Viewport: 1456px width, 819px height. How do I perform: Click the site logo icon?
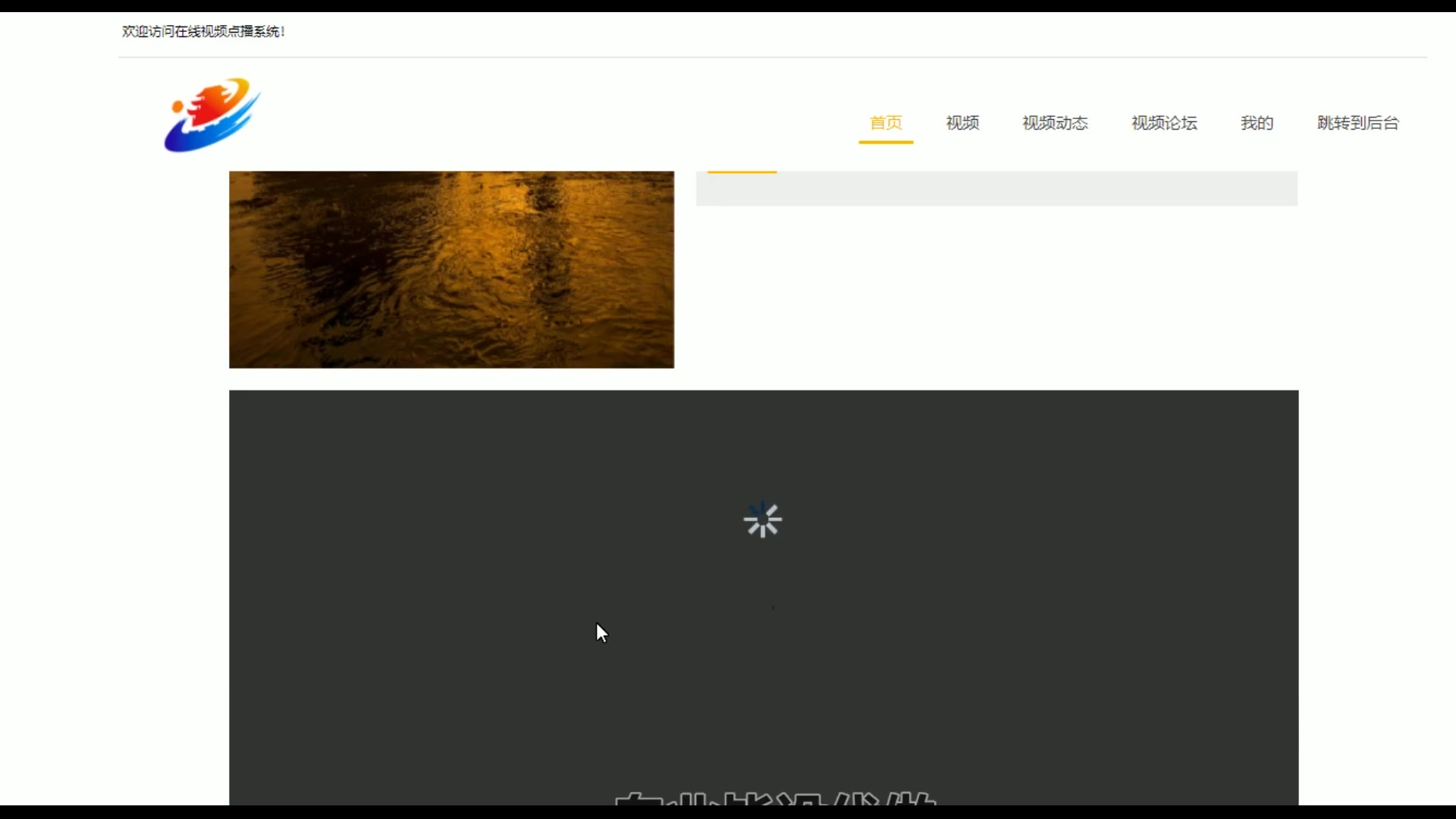pos(212,115)
